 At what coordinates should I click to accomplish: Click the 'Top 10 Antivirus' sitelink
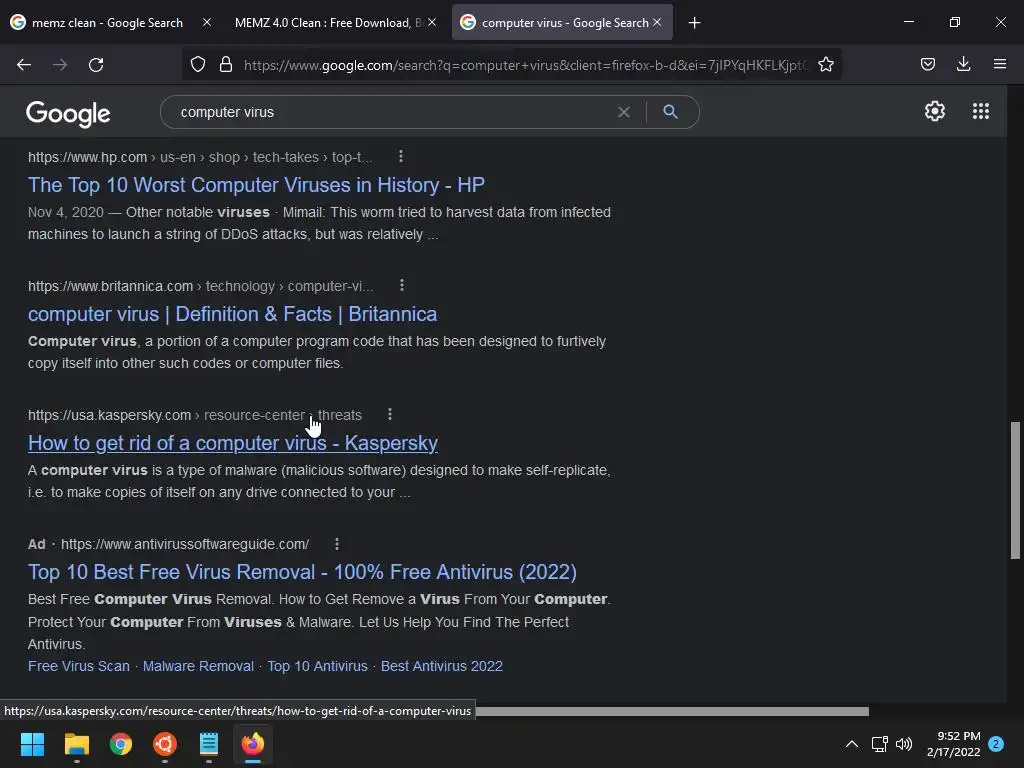[317, 666]
